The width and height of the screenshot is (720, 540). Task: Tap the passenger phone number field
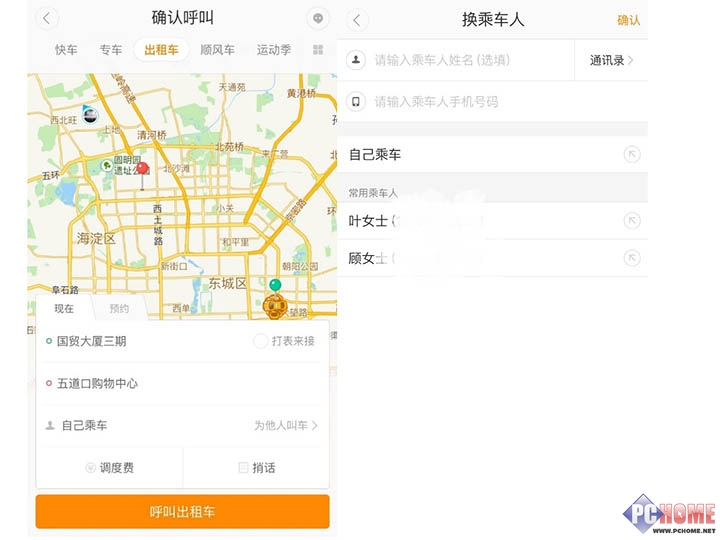point(505,101)
